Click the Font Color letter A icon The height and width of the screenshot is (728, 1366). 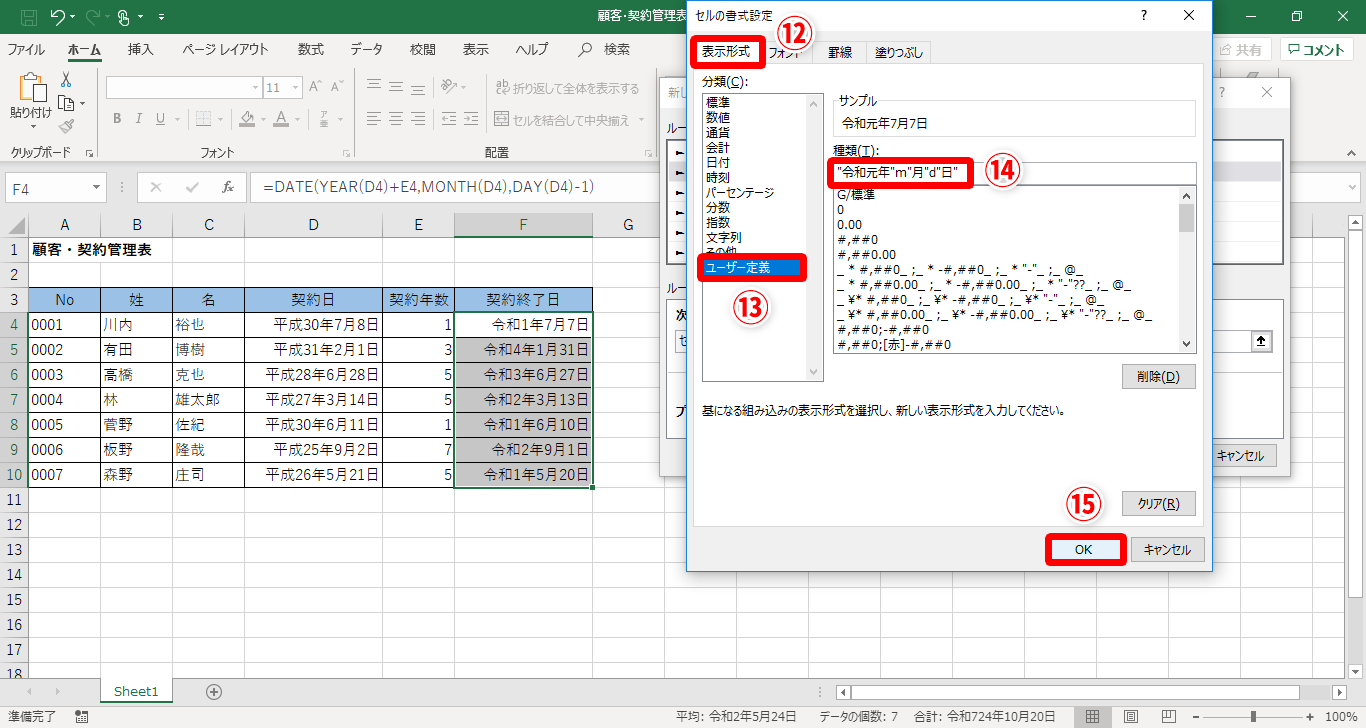click(x=281, y=119)
